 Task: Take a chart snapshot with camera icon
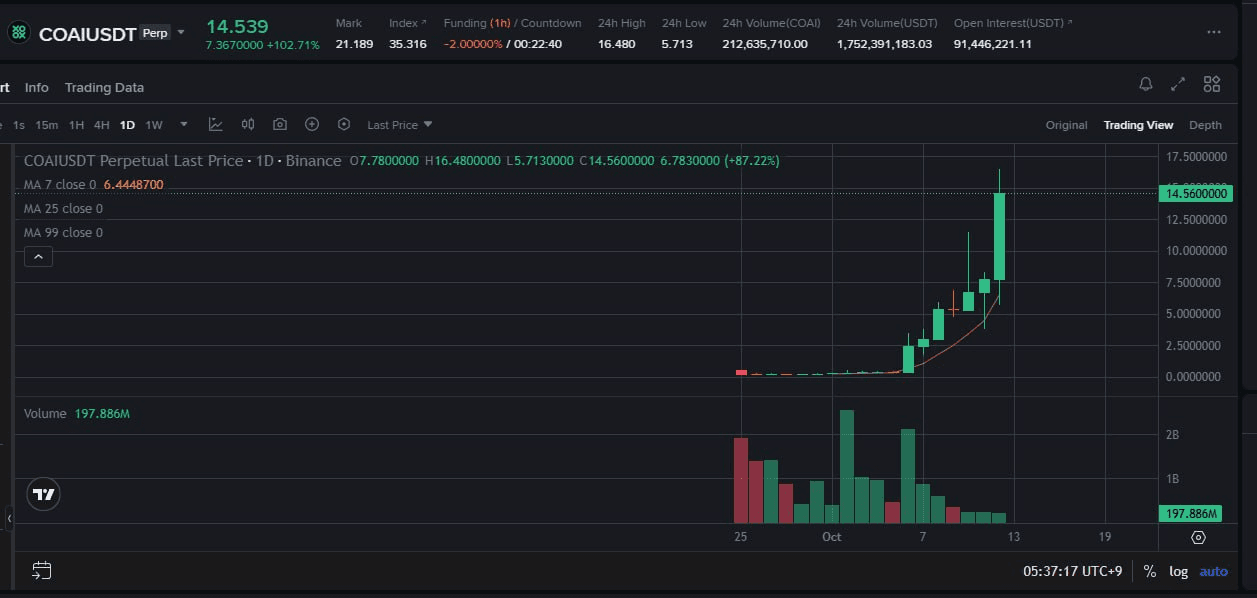(280, 125)
